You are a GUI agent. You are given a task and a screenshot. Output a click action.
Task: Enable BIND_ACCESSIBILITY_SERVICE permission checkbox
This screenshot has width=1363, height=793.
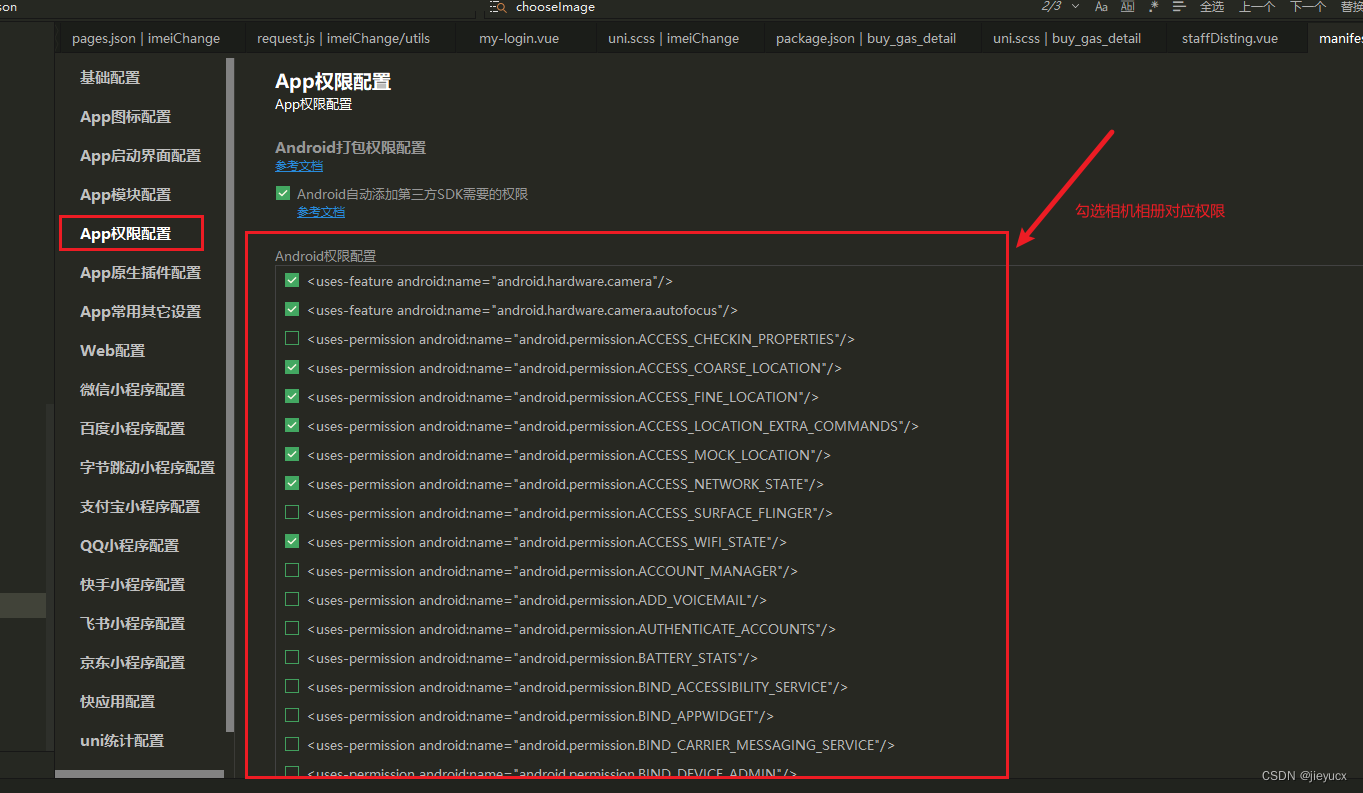tap(292, 687)
